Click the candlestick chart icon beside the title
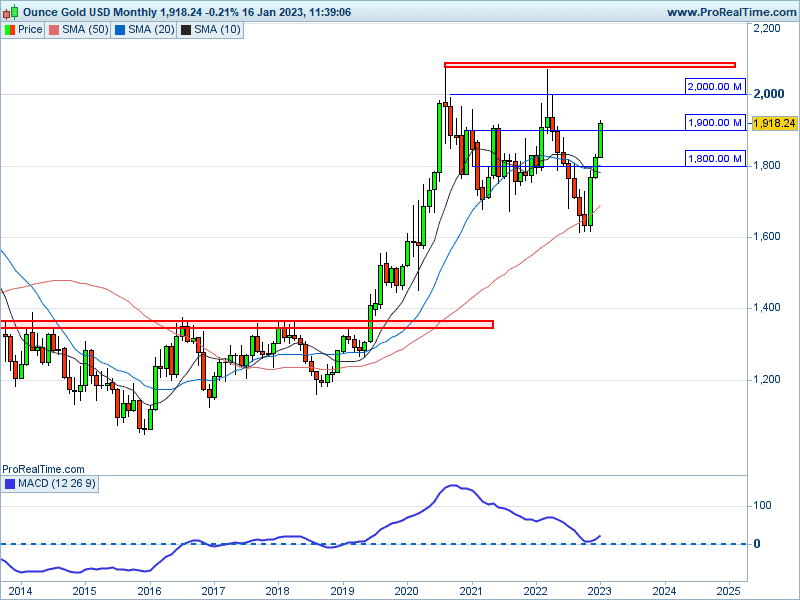Screen dimensions: 800x600 click(x=9, y=12)
